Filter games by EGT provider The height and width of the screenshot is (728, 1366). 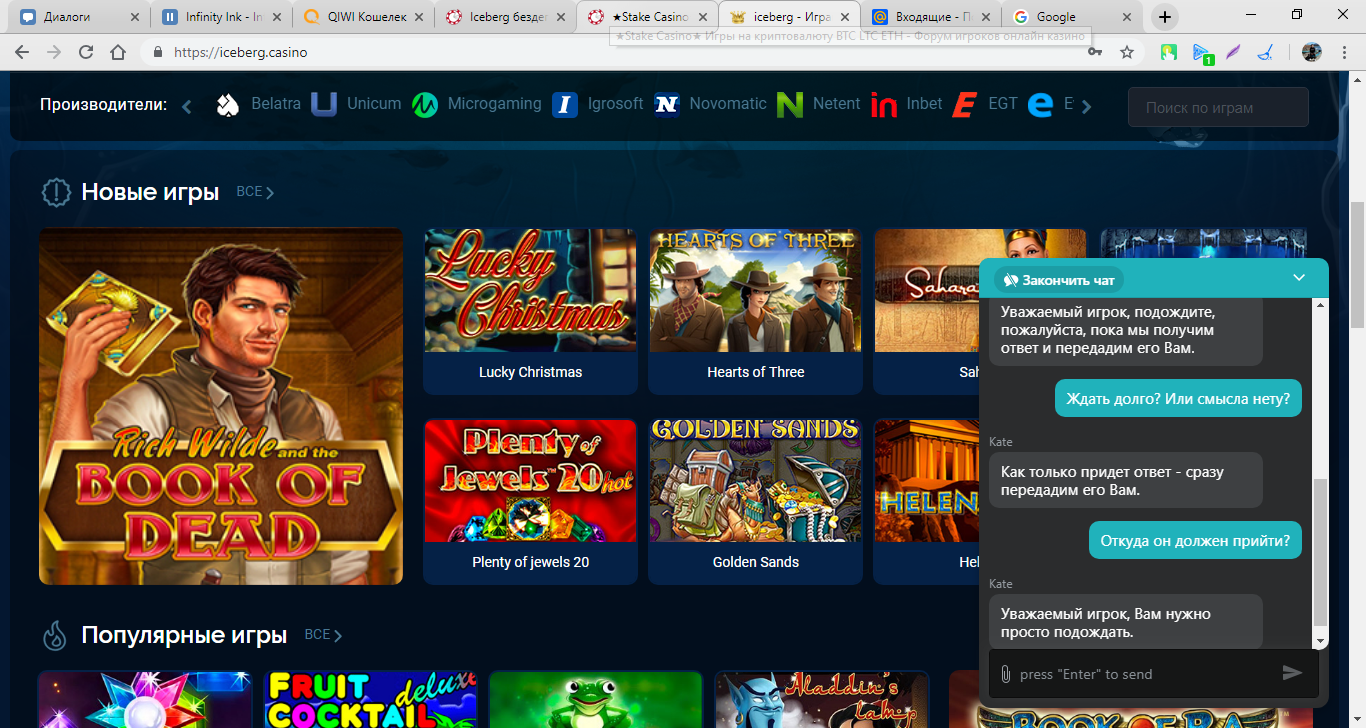[984, 104]
